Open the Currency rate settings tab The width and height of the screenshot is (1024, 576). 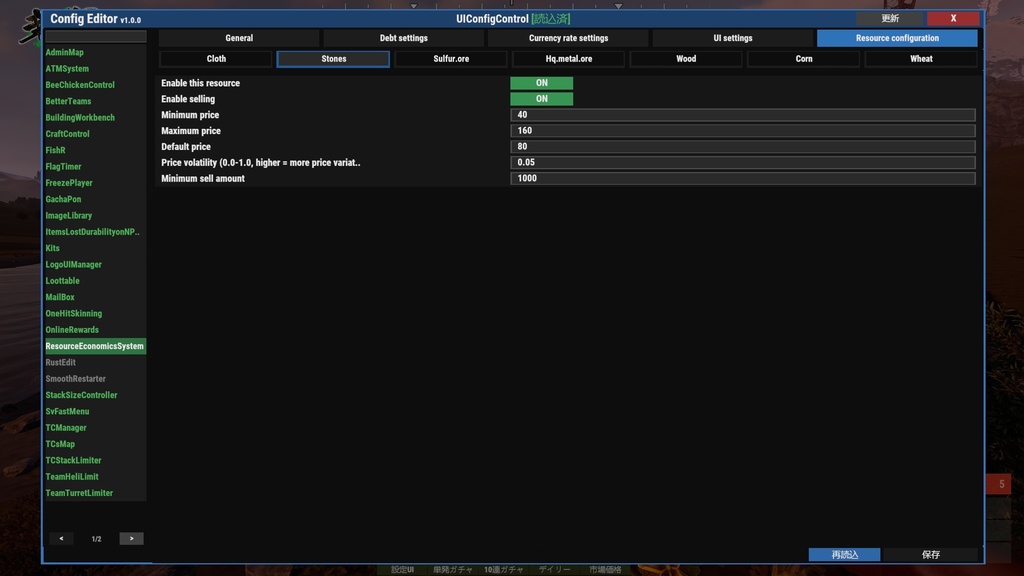tap(568, 38)
